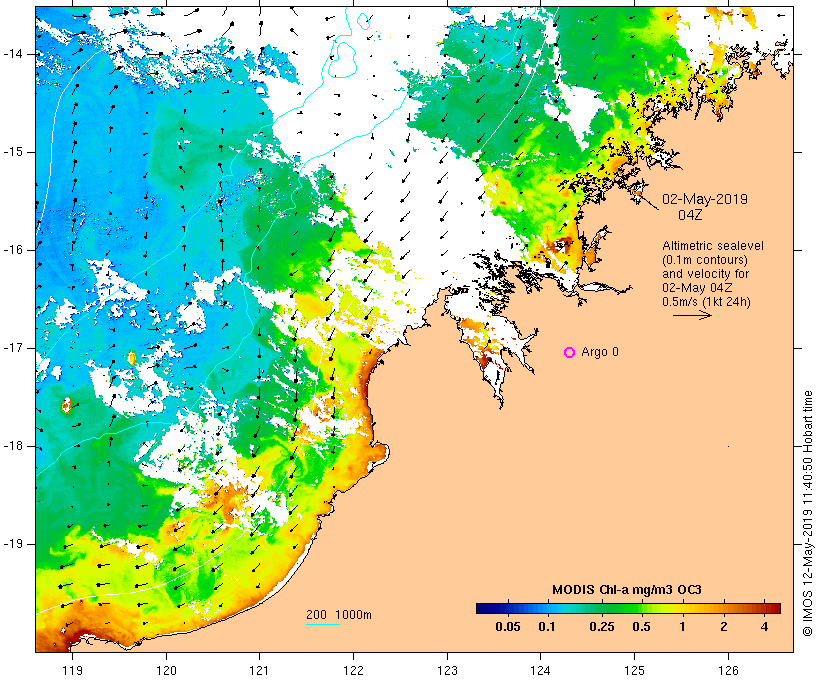Click the chlorophyll color scale bar

[628, 608]
